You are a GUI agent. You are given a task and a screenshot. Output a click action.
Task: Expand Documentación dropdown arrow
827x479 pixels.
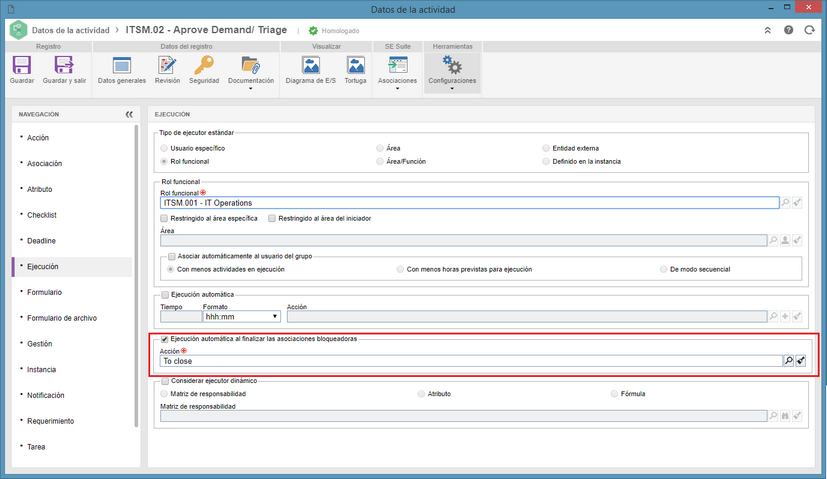251,89
